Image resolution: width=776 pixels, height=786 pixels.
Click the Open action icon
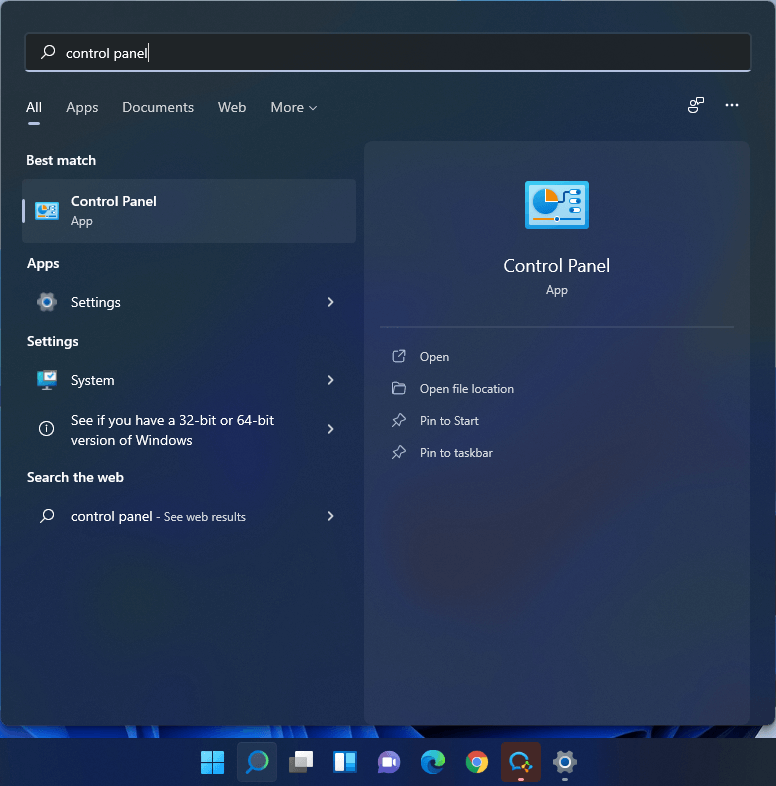[x=399, y=356]
